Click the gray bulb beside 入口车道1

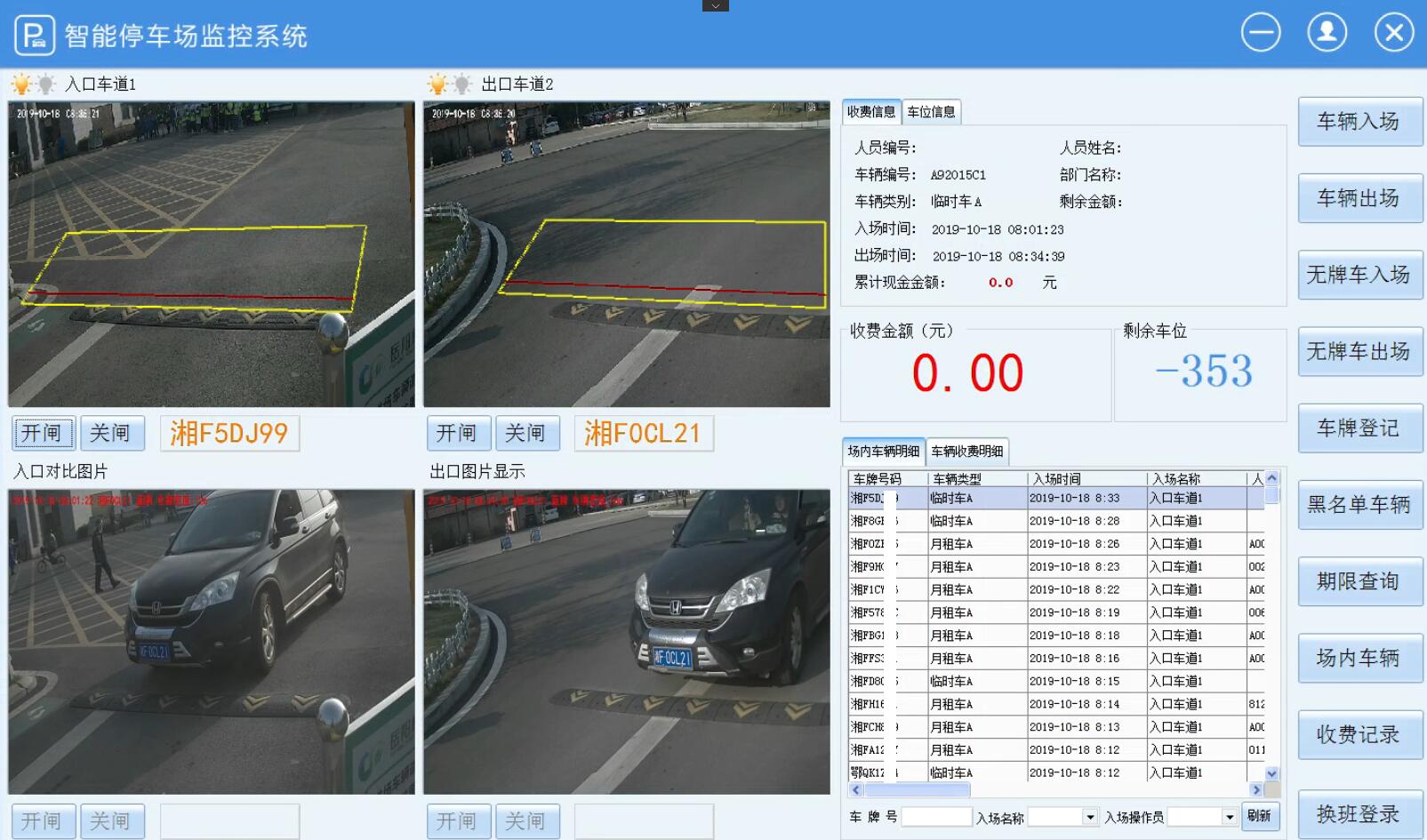45,84
